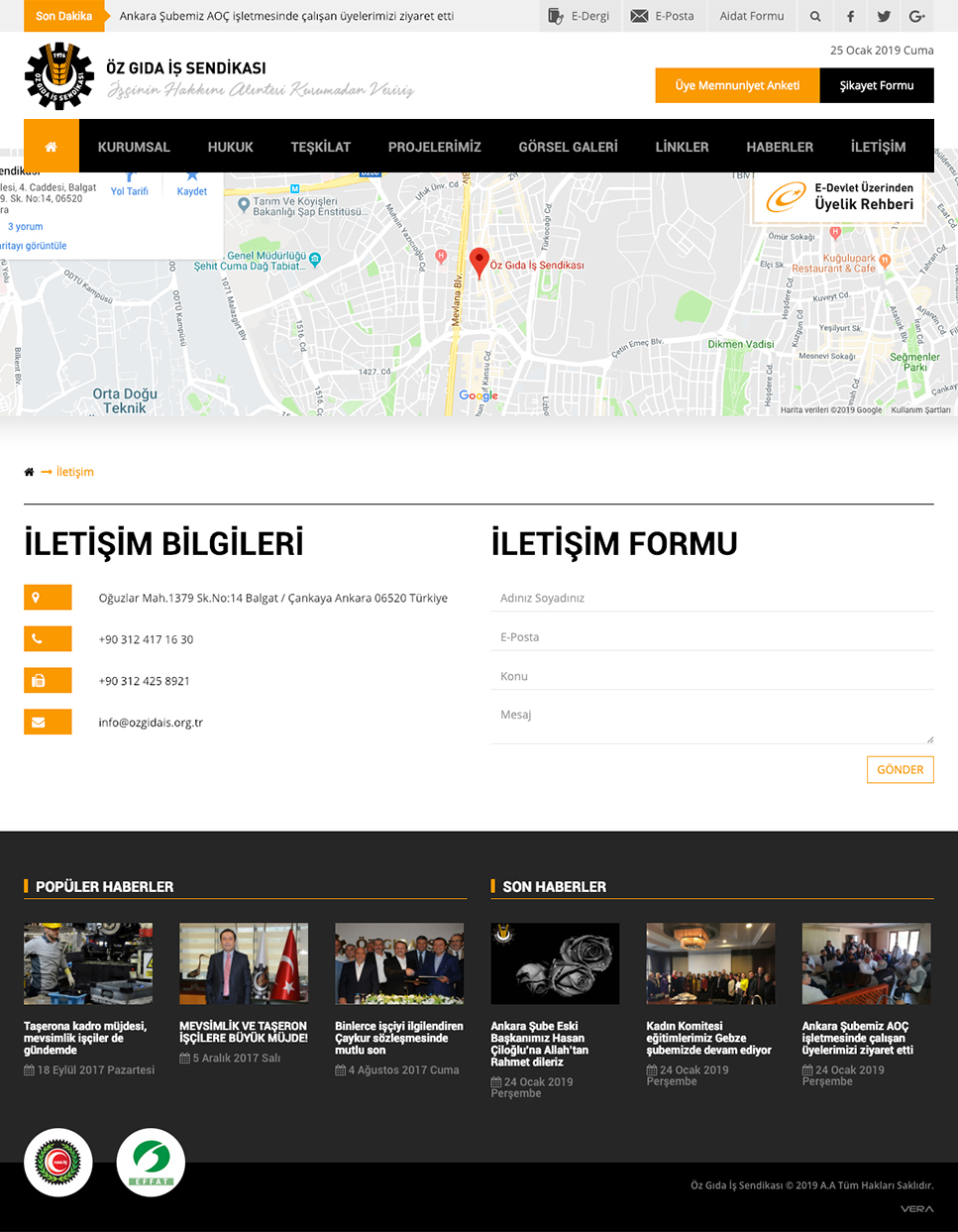Click the Son Dakika label

[64, 16]
